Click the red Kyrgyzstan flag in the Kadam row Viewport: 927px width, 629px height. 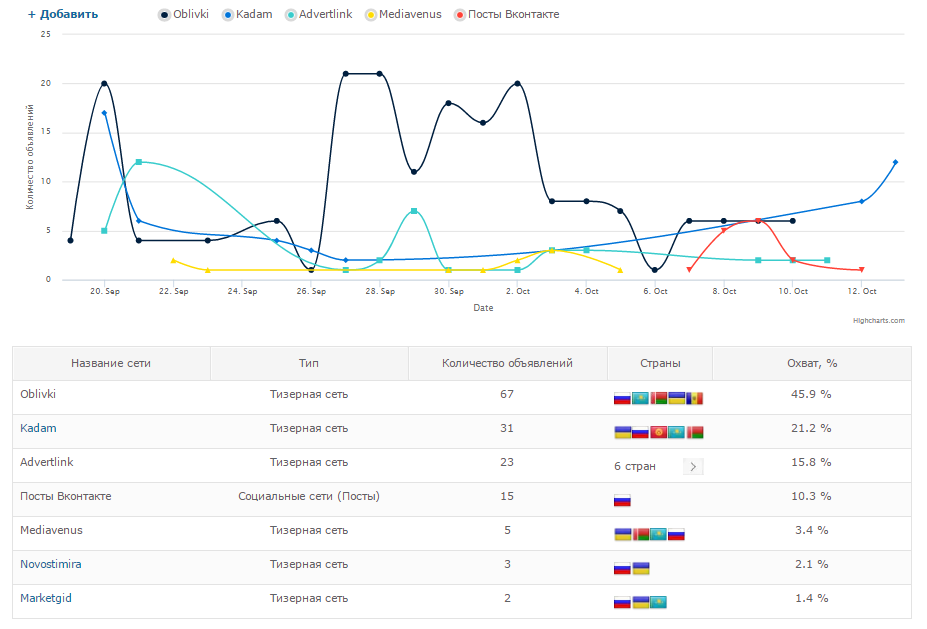pos(659,433)
